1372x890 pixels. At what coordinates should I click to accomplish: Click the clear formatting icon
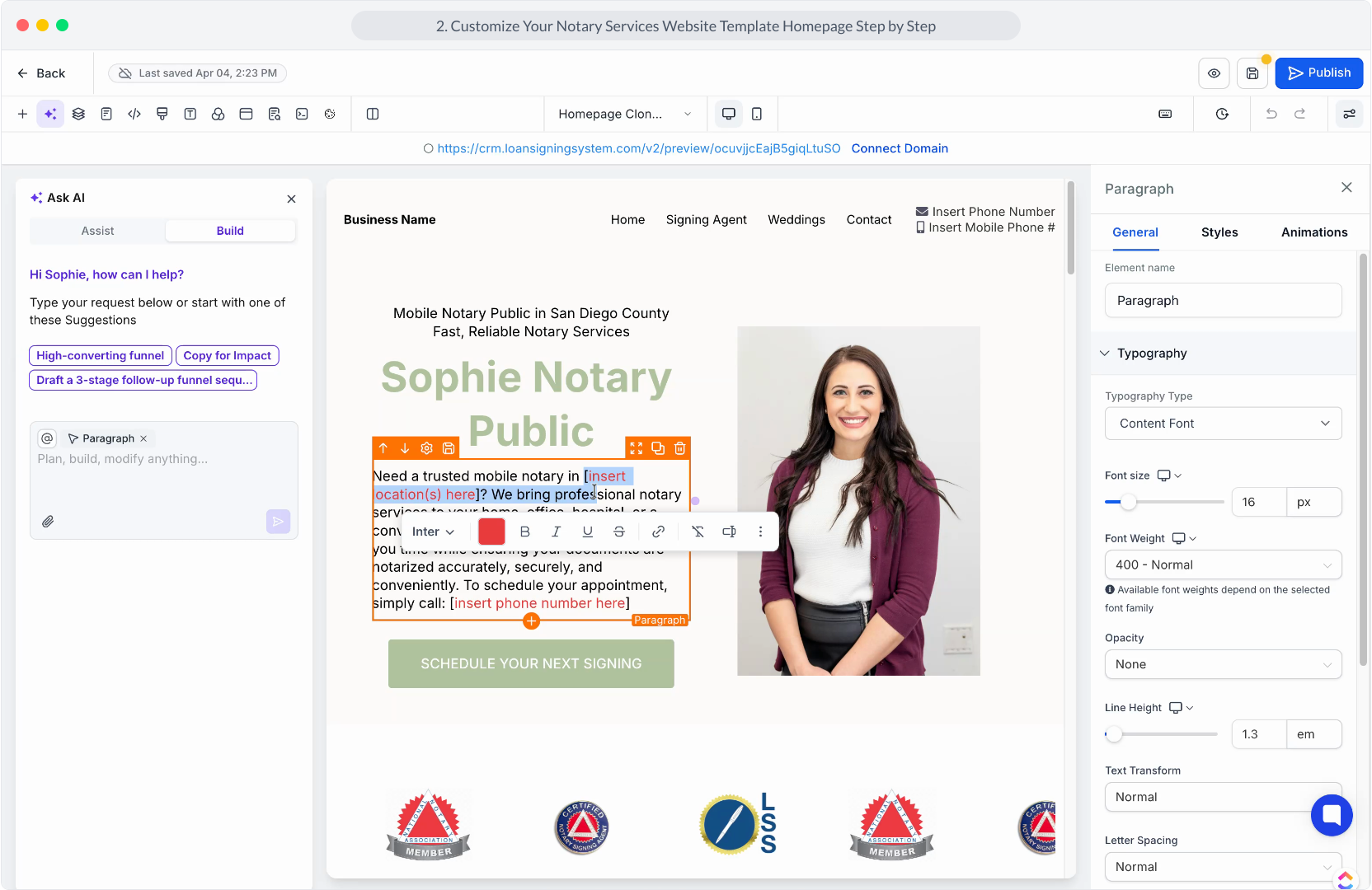pyautogui.click(x=698, y=532)
